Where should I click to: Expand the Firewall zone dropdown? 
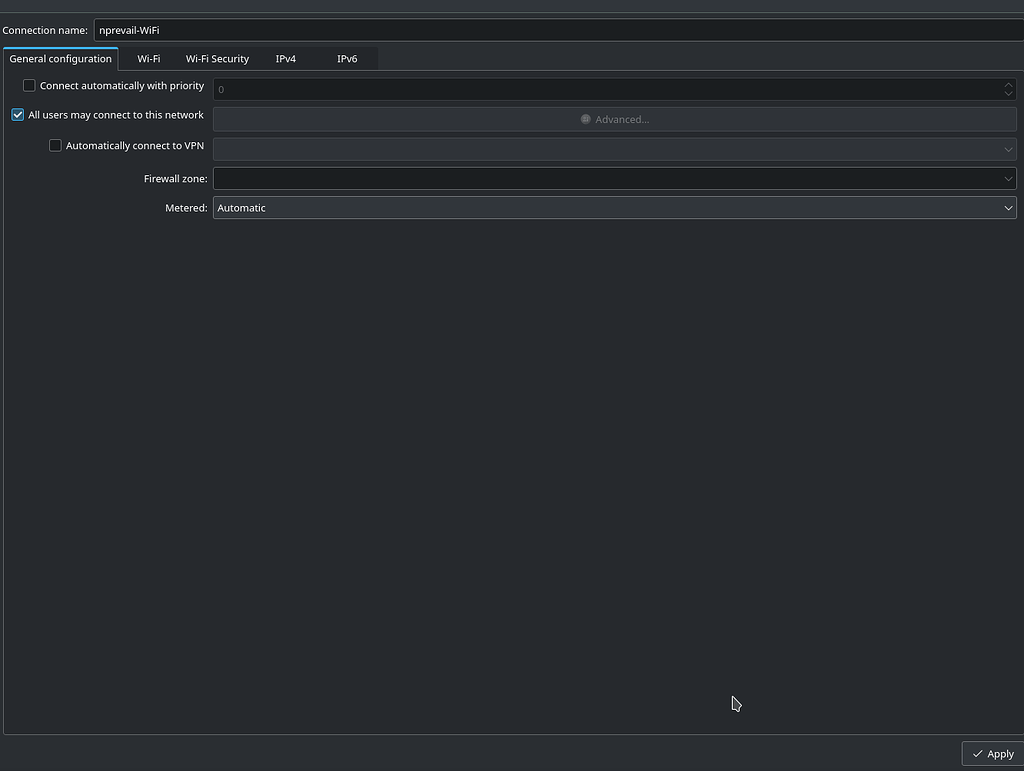click(x=1008, y=178)
